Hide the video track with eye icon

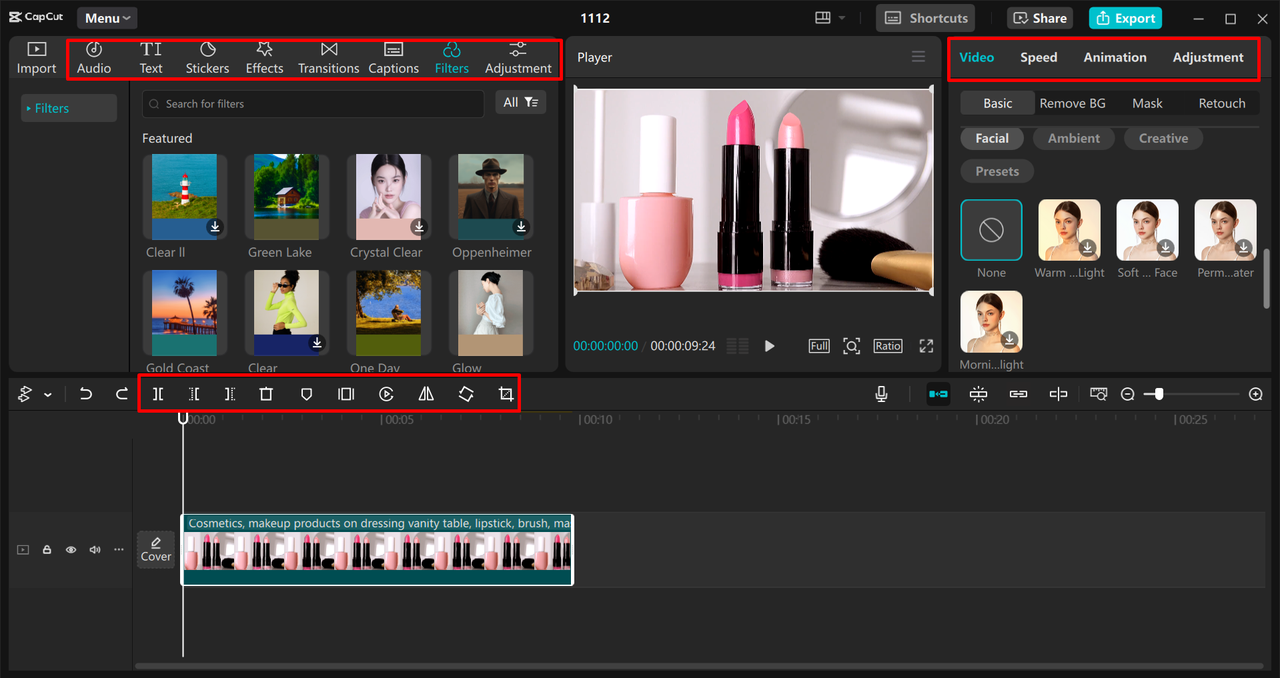(71, 550)
